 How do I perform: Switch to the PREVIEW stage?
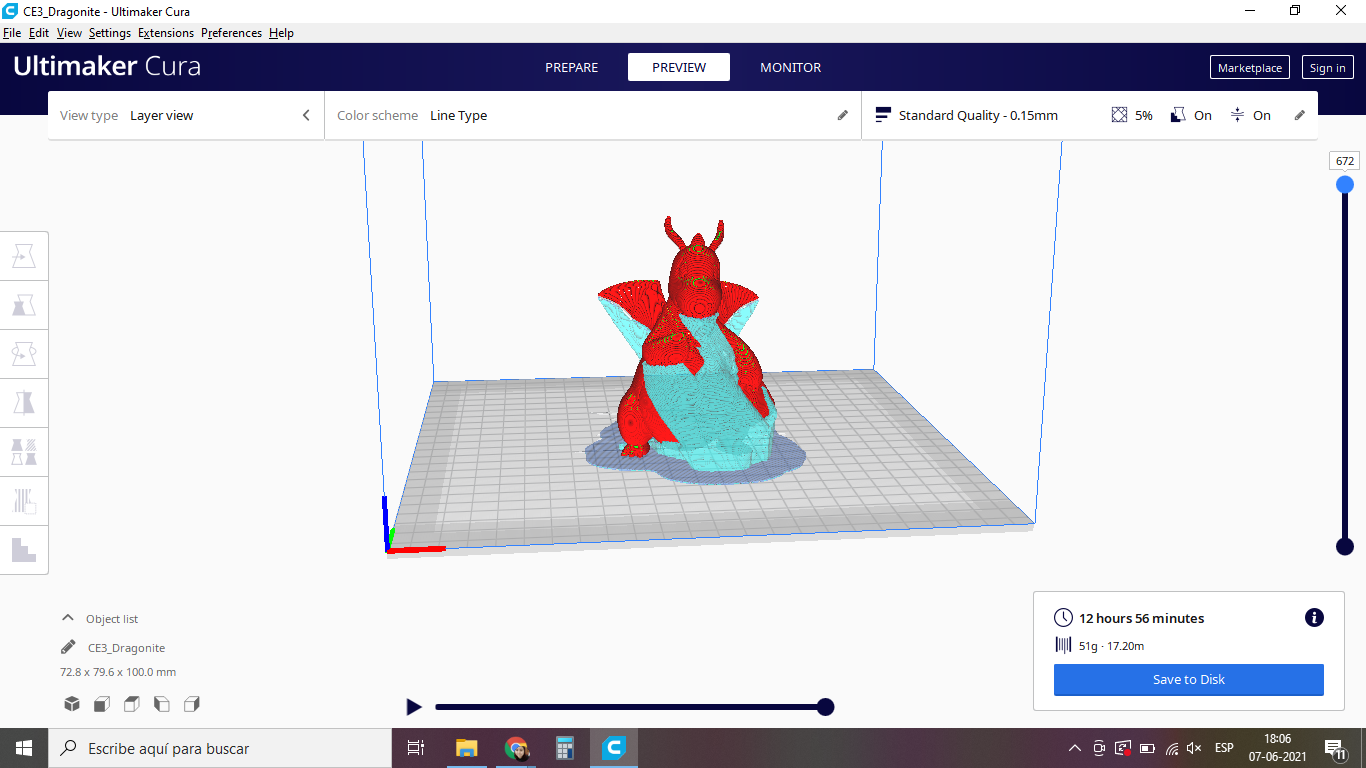pos(679,67)
